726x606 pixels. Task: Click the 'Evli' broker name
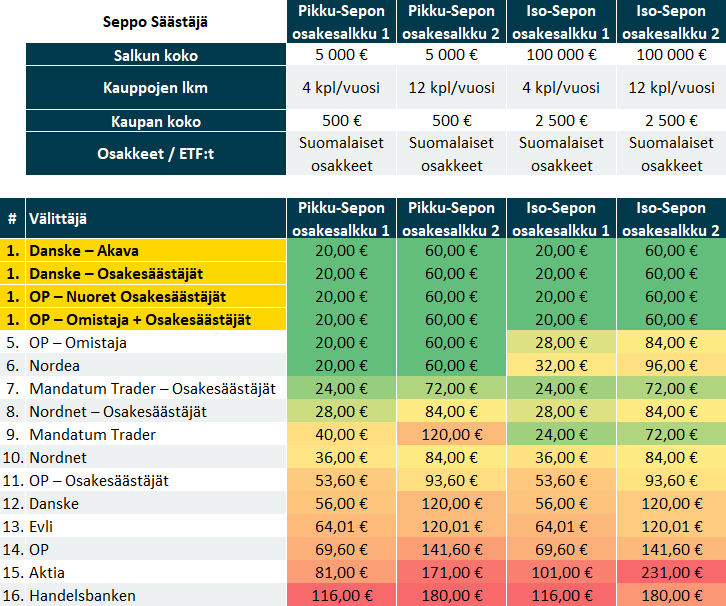click(41, 526)
